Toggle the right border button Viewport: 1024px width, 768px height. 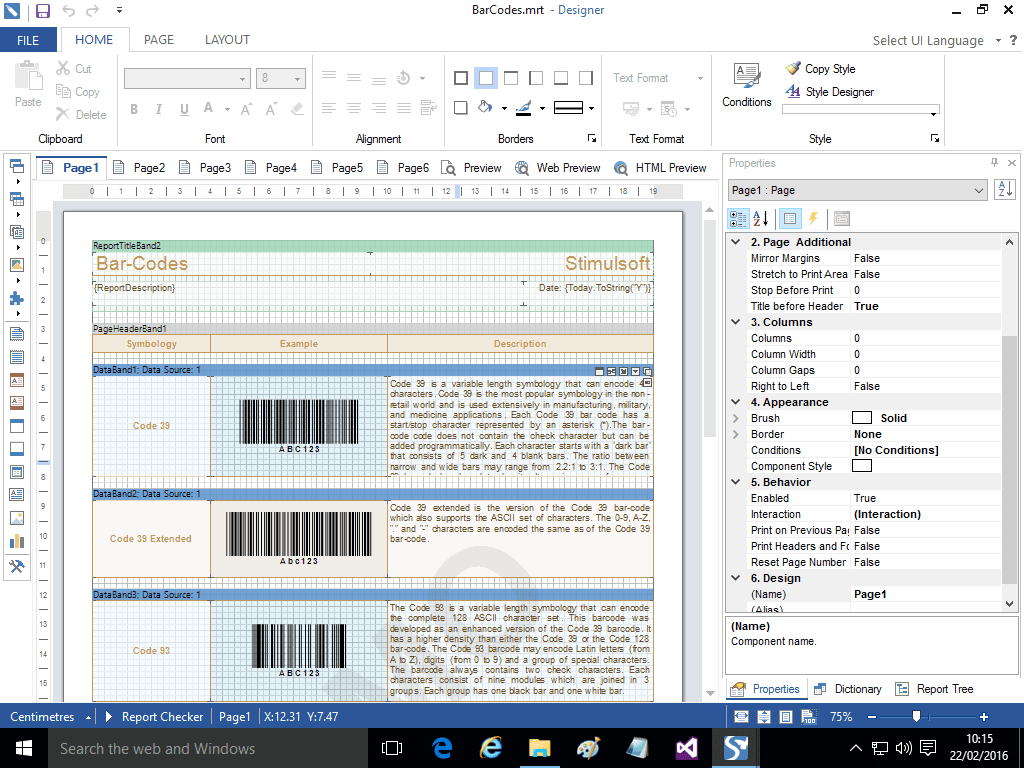click(x=586, y=78)
